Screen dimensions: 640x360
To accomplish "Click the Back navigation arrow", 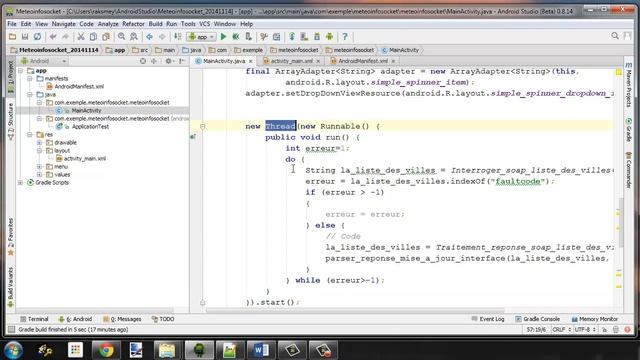I will tap(149, 37).
